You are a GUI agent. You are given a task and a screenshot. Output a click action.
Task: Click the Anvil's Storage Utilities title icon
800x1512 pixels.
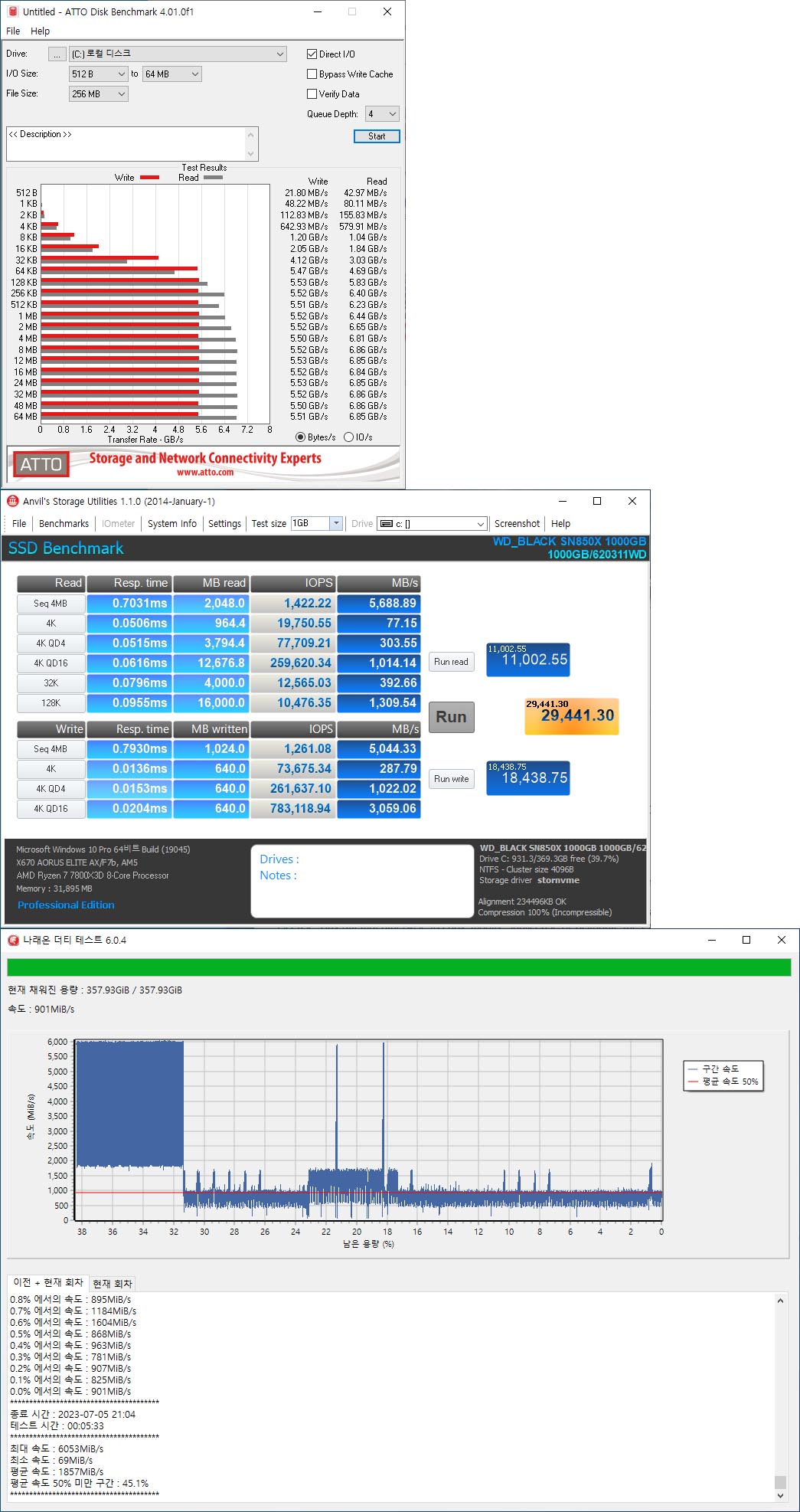click(12, 501)
